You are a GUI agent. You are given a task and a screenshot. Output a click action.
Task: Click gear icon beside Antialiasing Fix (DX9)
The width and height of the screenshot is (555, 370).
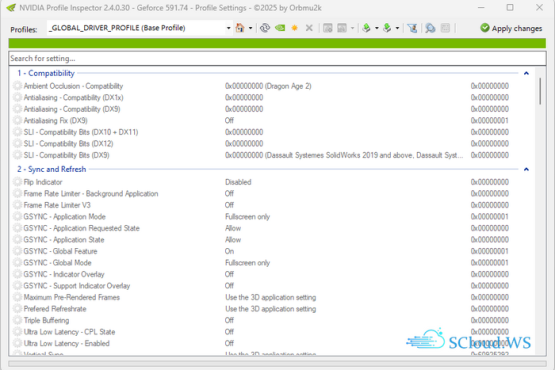point(17,120)
